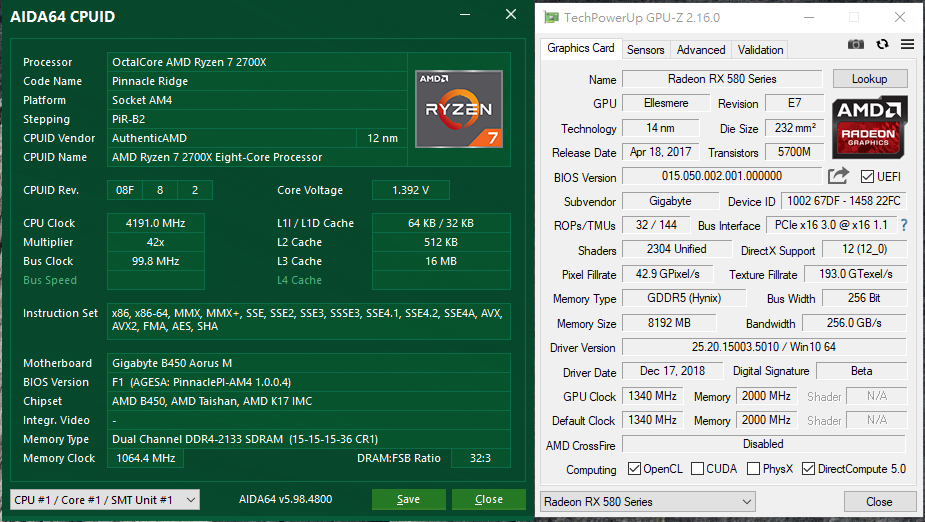Toggle the PhysX checkbox
Image resolution: width=925 pixels, height=522 pixels.
click(x=753, y=468)
